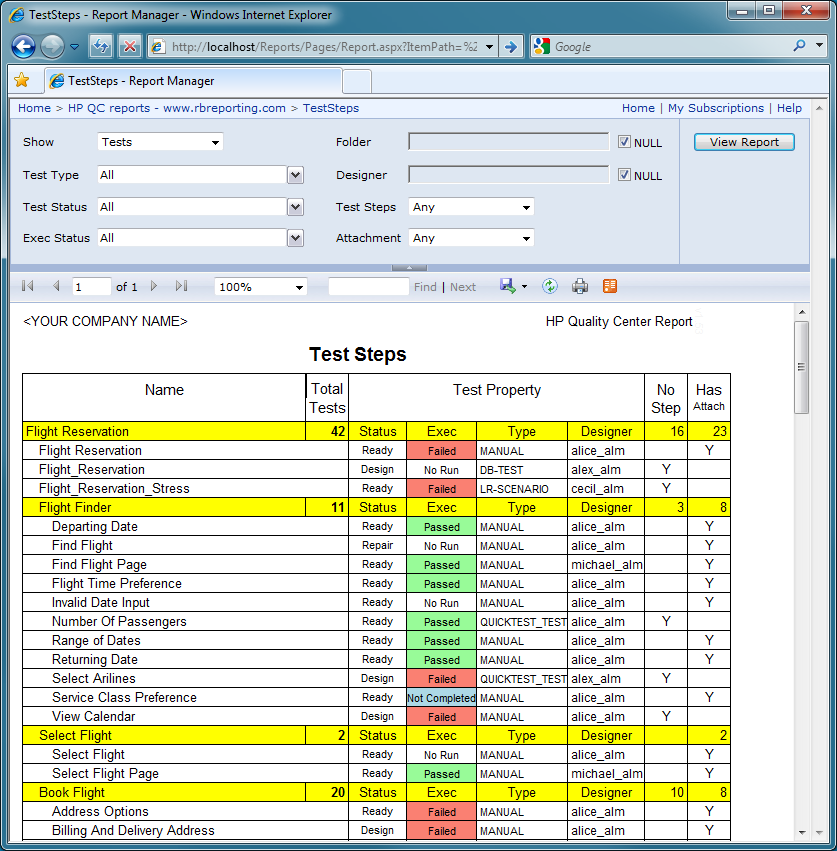Stop loading the page in Internet Explorer
Screen dimensions: 837x851
127,46
